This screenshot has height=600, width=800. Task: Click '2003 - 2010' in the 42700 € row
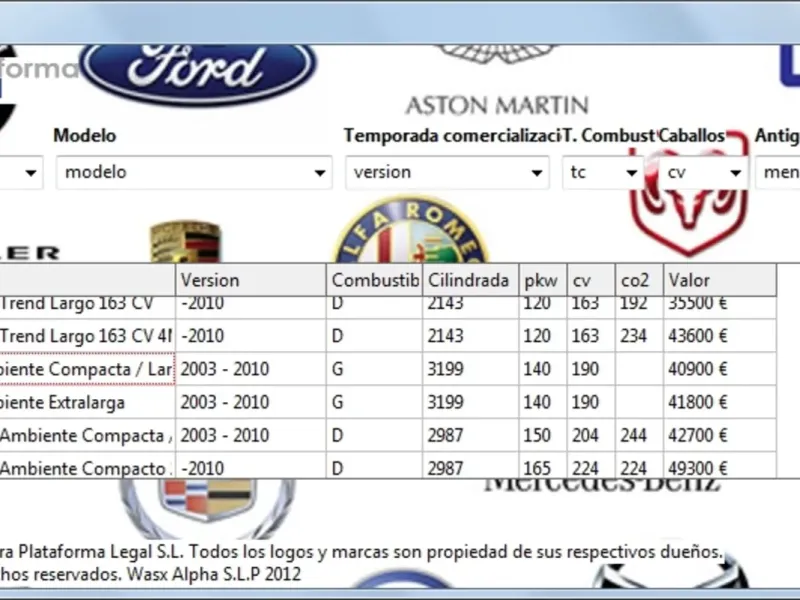(x=251, y=436)
